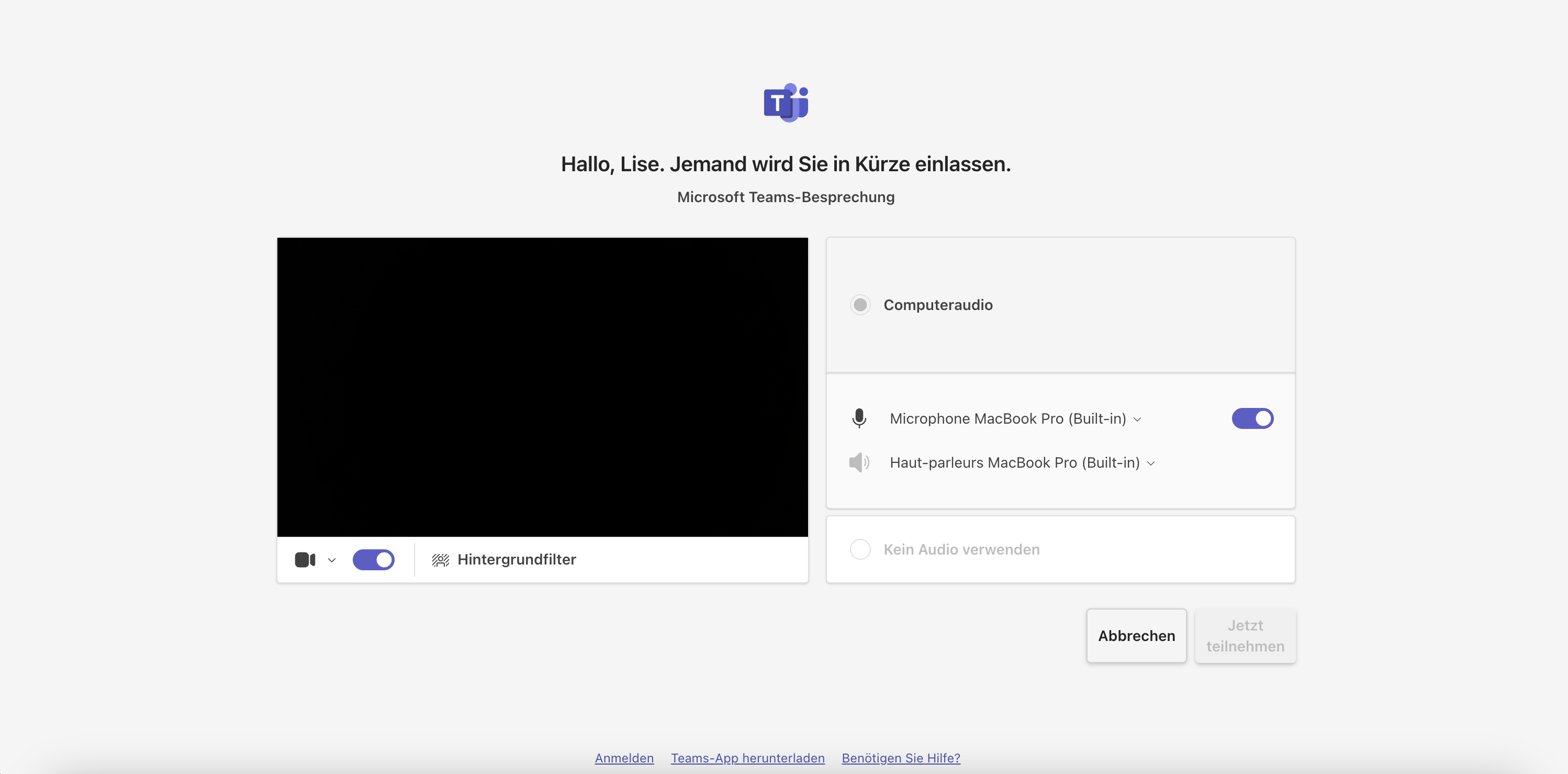
Task: Click the speaker volume icon
Action: tap(859, 463)
